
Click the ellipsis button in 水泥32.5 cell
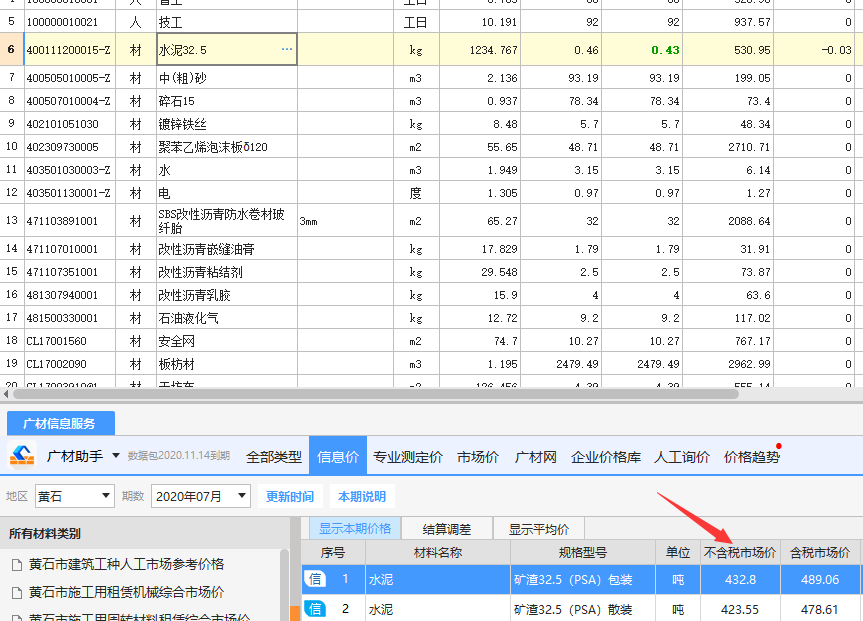(287, 49)
